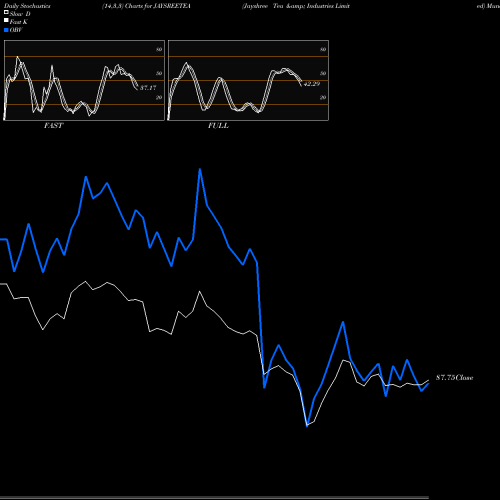Click the white Fast K legend swatch
The height and width of the screenshot is (500, 500).
tap(6, 20)
